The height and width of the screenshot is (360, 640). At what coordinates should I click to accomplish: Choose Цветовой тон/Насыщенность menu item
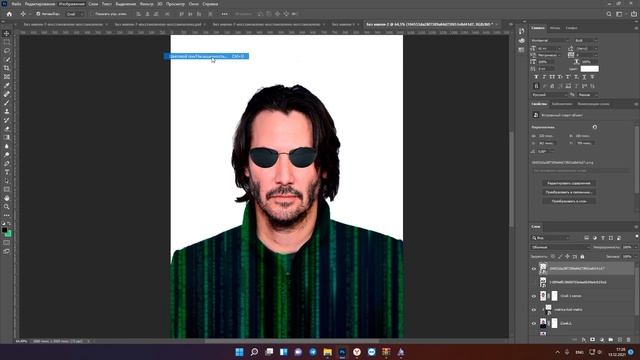[x=206, y=56]
